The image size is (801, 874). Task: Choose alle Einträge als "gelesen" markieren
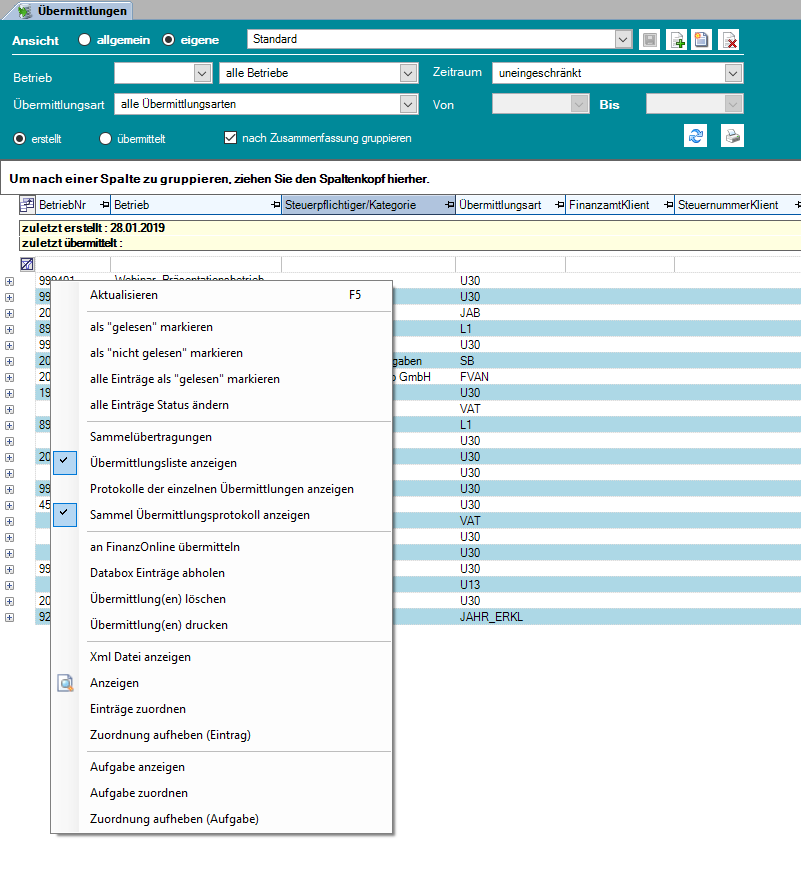pos(221,379)
